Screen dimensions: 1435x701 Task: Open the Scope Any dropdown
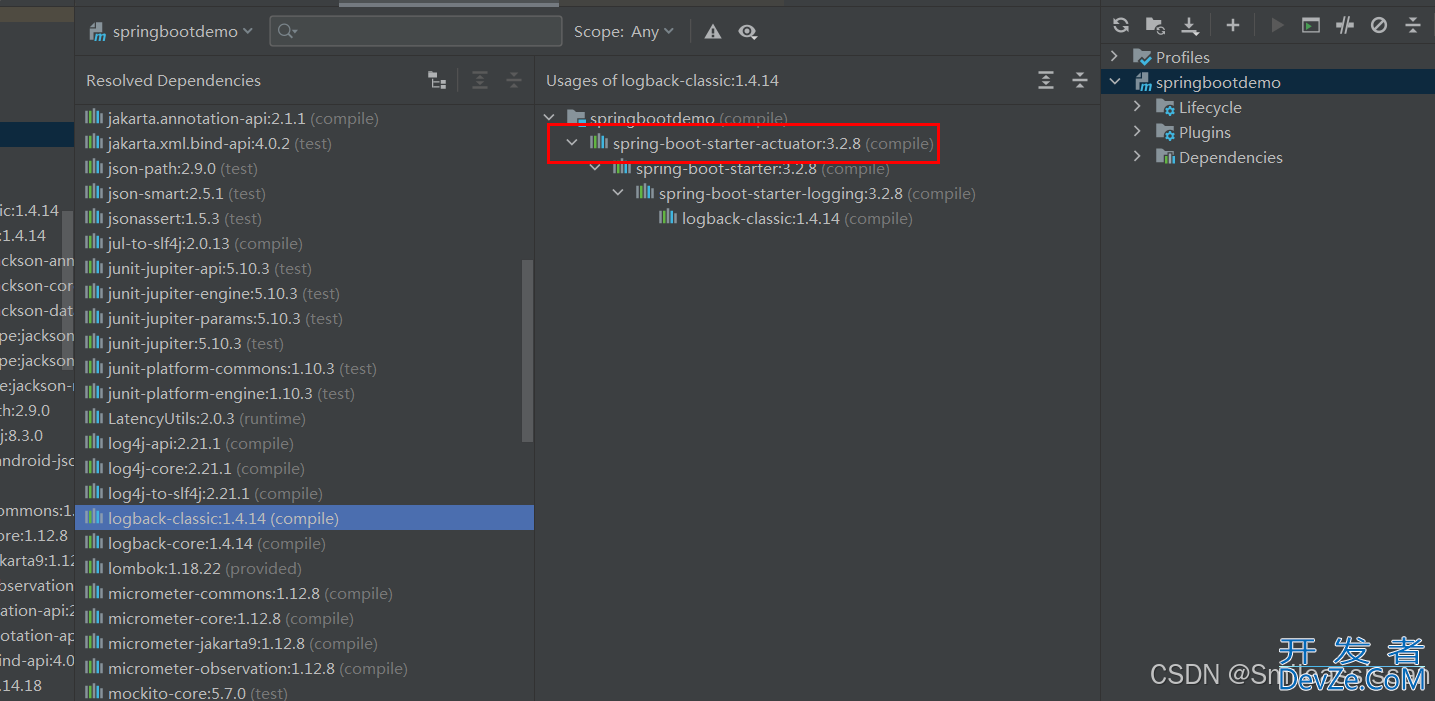click(x=624, y=32)
